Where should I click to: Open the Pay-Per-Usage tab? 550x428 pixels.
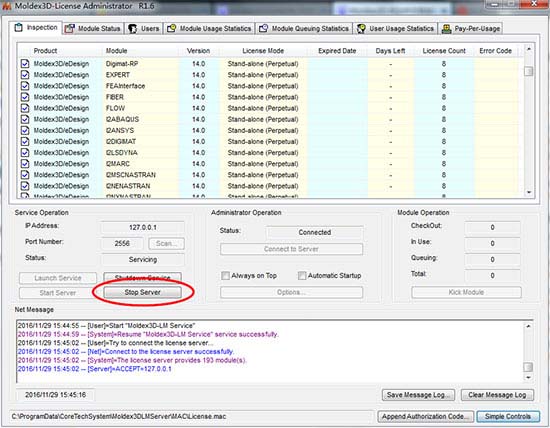(x=471, y=29)
